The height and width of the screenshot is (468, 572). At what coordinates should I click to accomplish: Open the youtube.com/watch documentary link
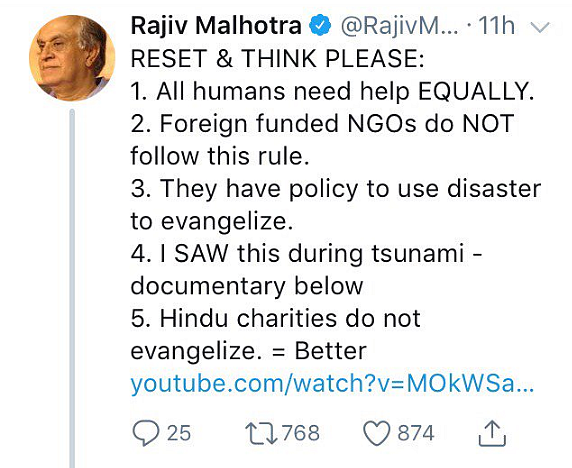point(332,384)
